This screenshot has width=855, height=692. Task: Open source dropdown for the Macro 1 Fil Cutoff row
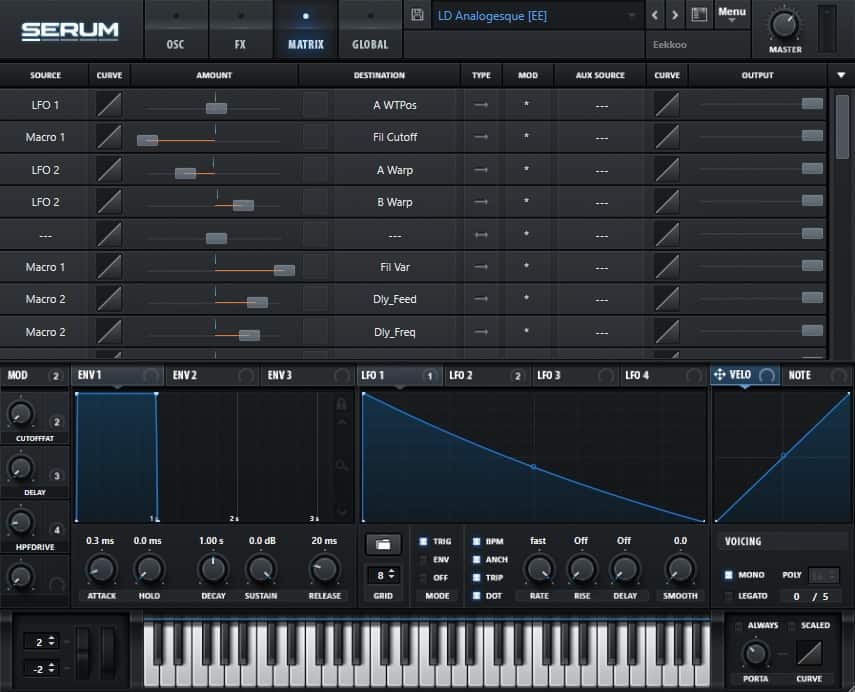[x=45, y=137]
